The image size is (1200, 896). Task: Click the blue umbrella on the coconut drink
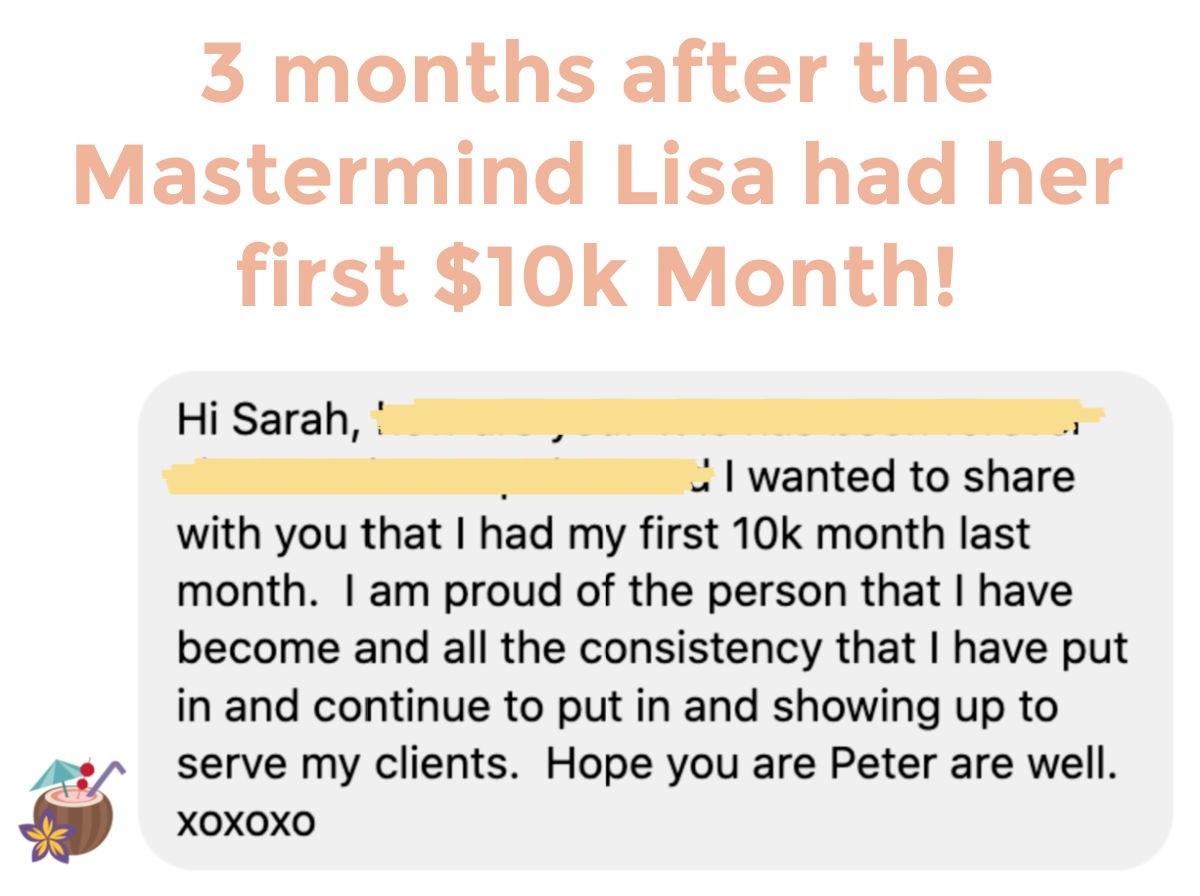click(x=53, y=776)
